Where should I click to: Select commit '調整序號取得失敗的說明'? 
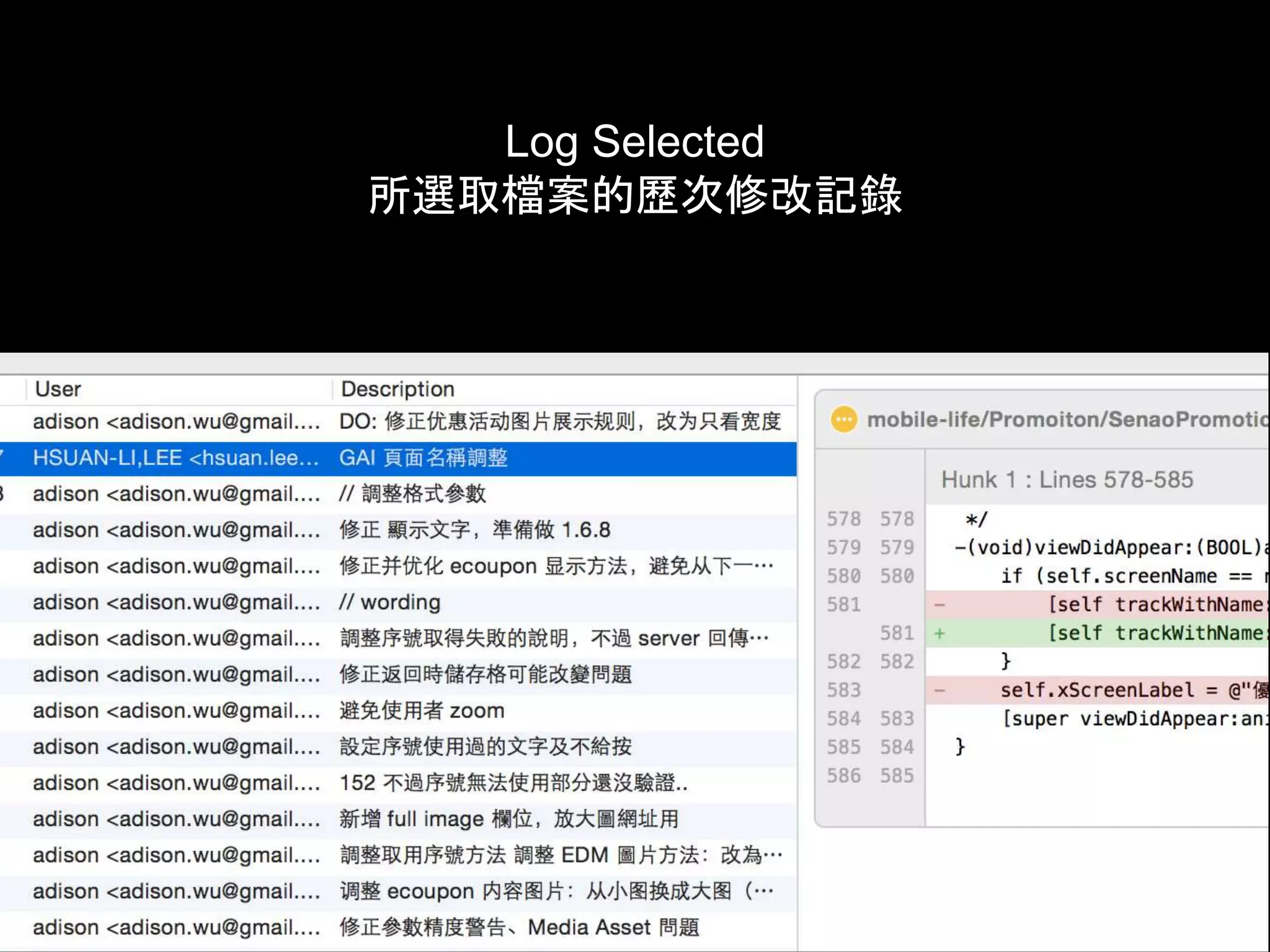pos(398,638)
